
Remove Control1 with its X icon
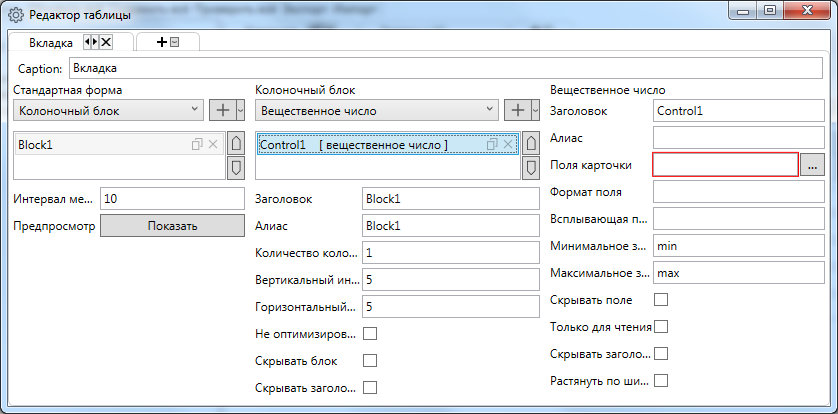point(506,145)
